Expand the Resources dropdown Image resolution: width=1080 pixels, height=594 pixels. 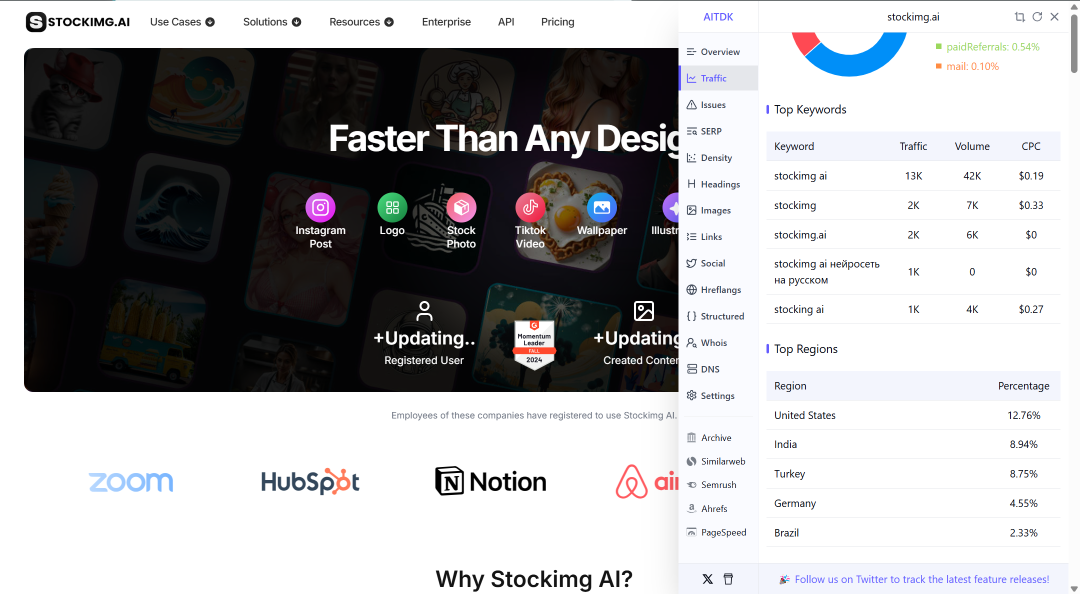click(362, 22)
